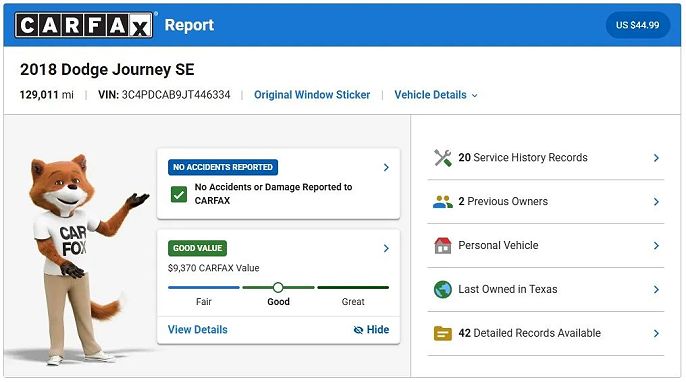Click the Fair label under slider
Viewport: 686px width, 382px height.
pyautogui.click(x=204, y=301)
